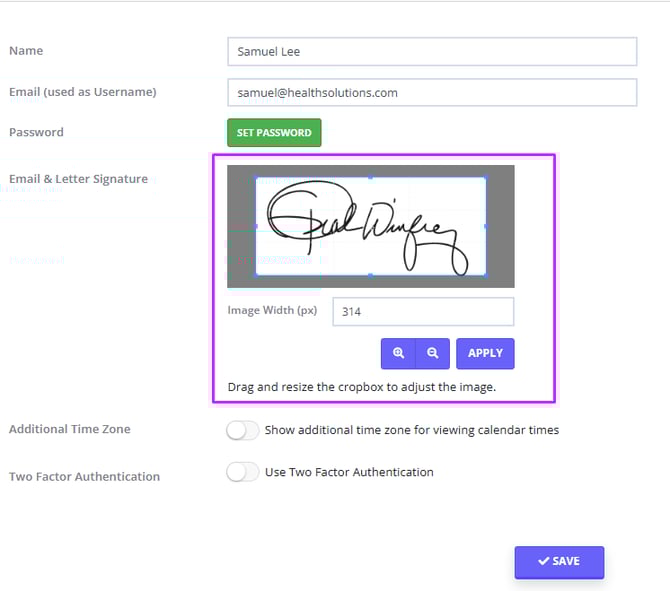Zoom in on the signature image
Viewport: 670px width, 591px height.
[398, 353]
